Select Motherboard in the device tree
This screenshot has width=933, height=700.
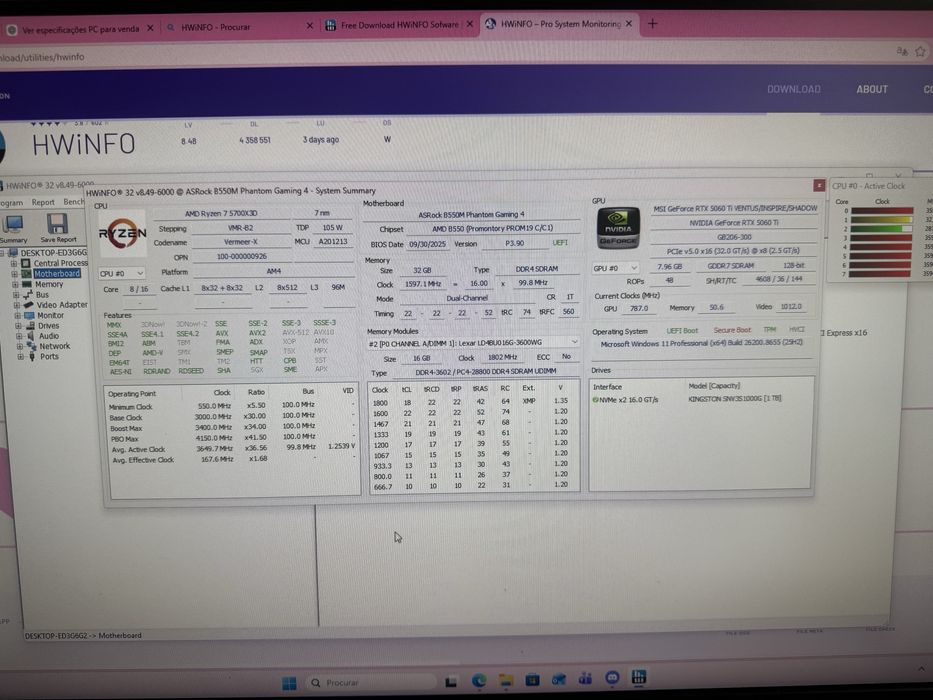[x=57, y=273]
